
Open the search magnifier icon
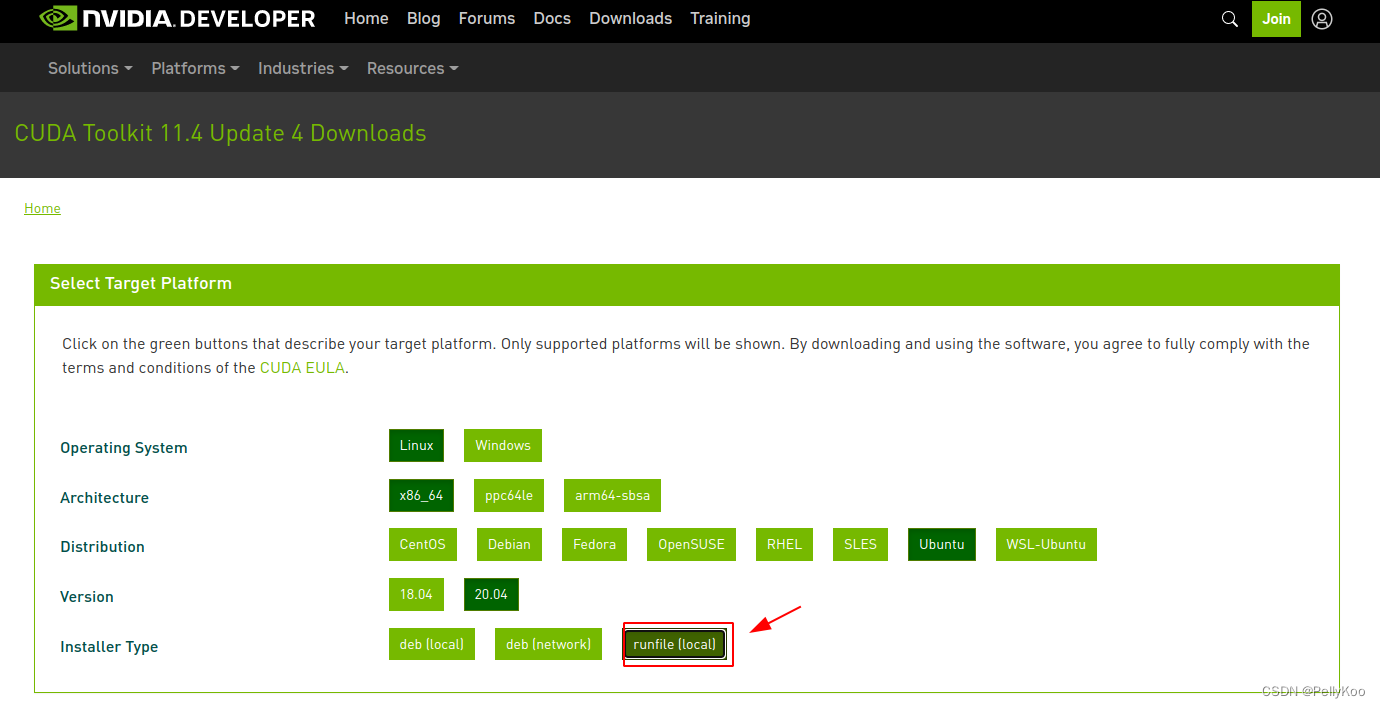(1230, 19)
